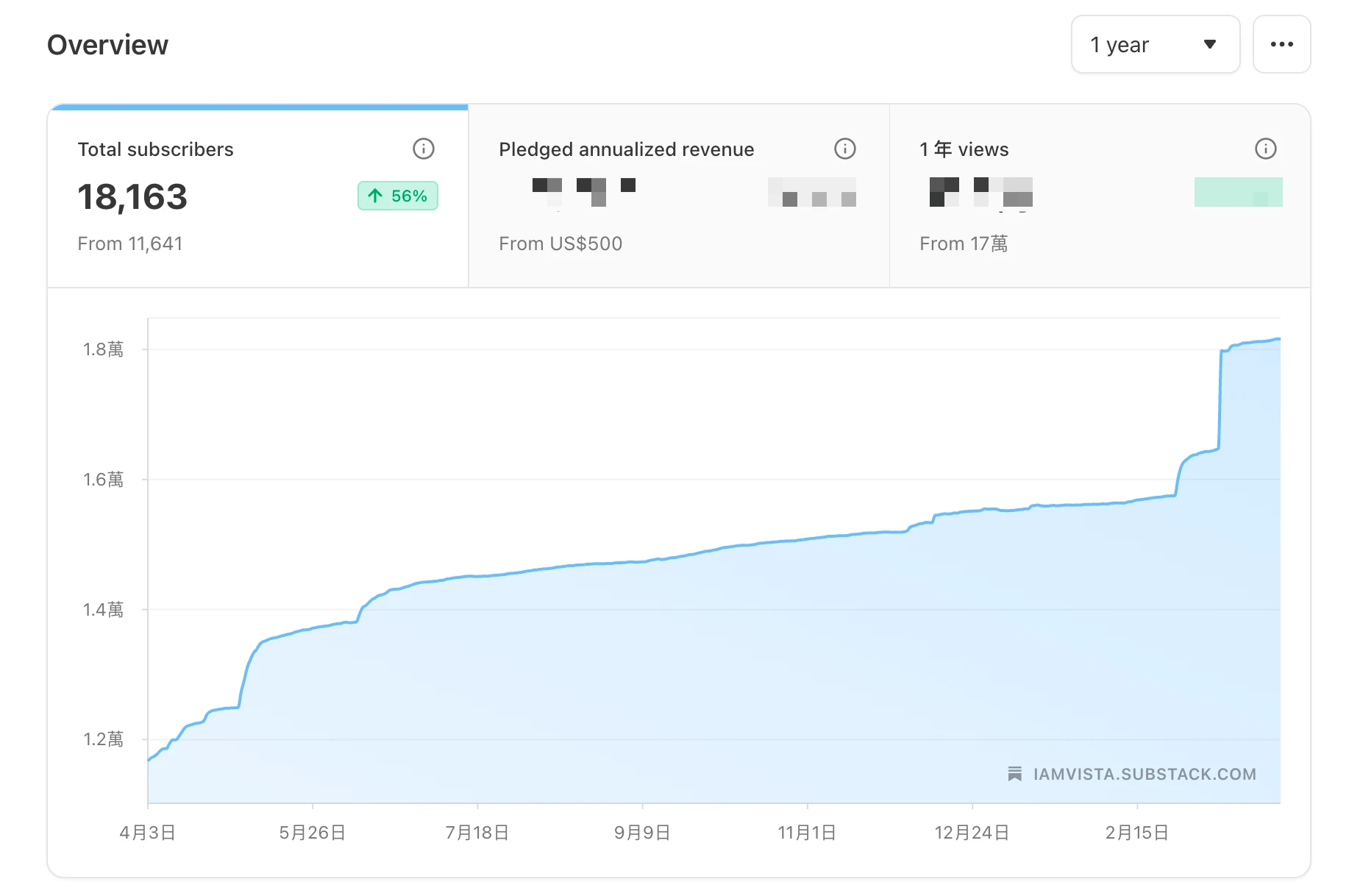Click the dropdown arrow beside 1 year
The height and width of the screenshot is (896, 1349).
tap(1209, 45)
